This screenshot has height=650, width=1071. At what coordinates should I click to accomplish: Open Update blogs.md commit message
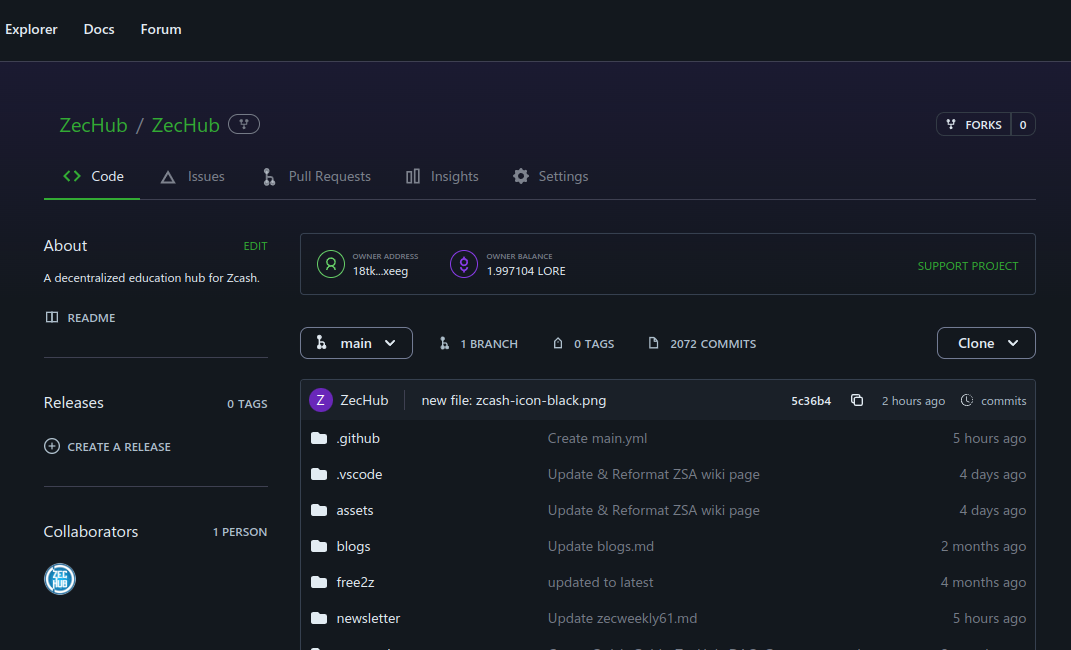pyautogui.click(x=600, y=546)
